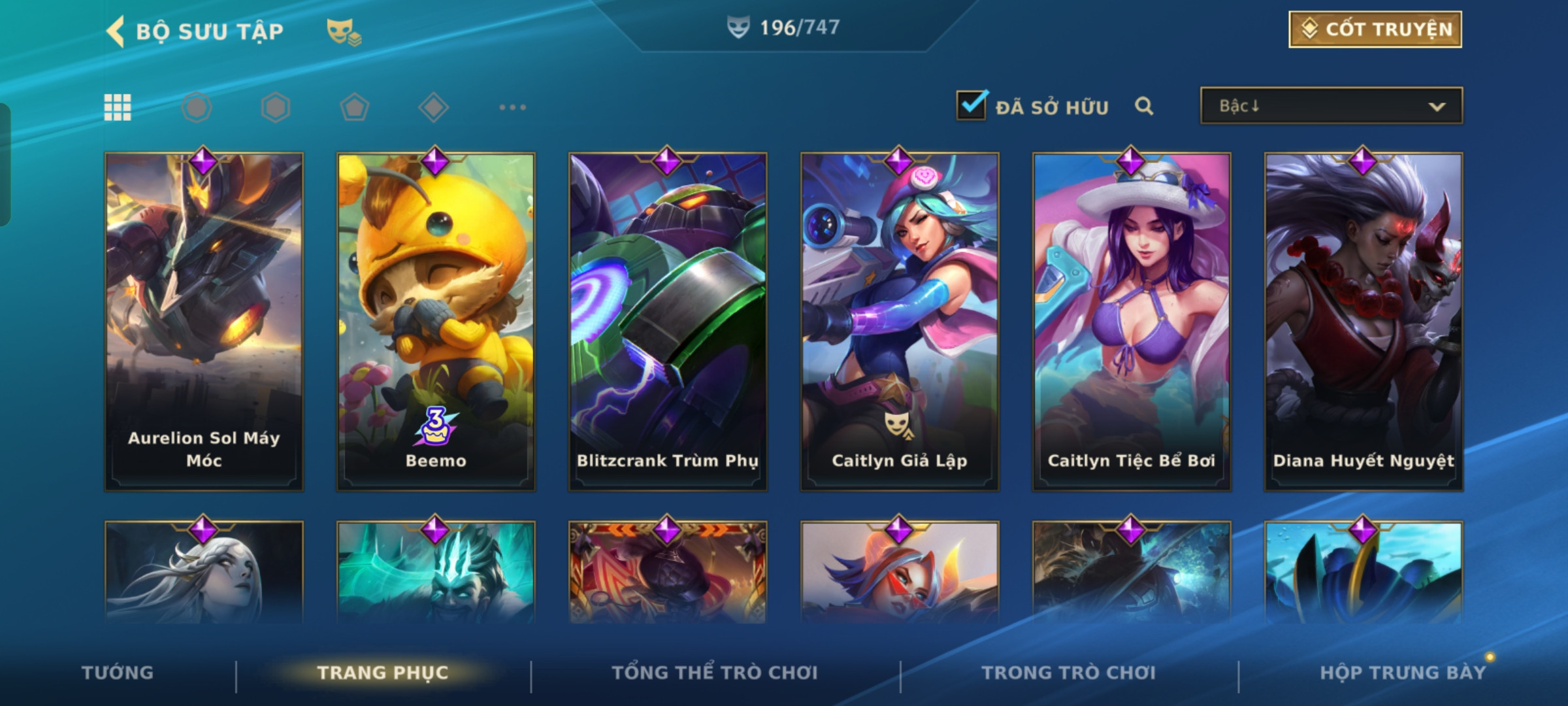
Task: Expand the sort dropdown chevron arrow
Action: click(x=1437, y=107)
